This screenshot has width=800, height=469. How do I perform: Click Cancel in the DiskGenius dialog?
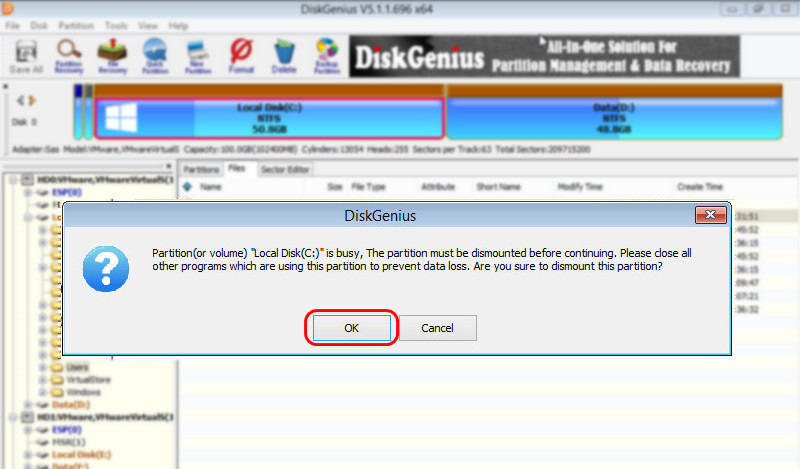pyautogui.click(x=437, y=328)
